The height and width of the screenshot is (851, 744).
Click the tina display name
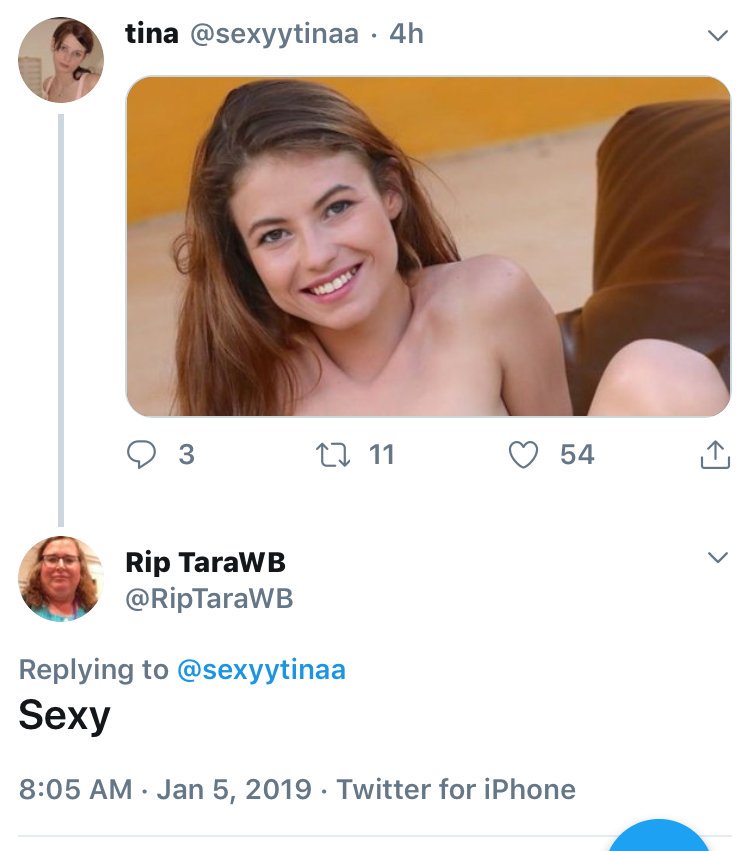tap(152, 34)
